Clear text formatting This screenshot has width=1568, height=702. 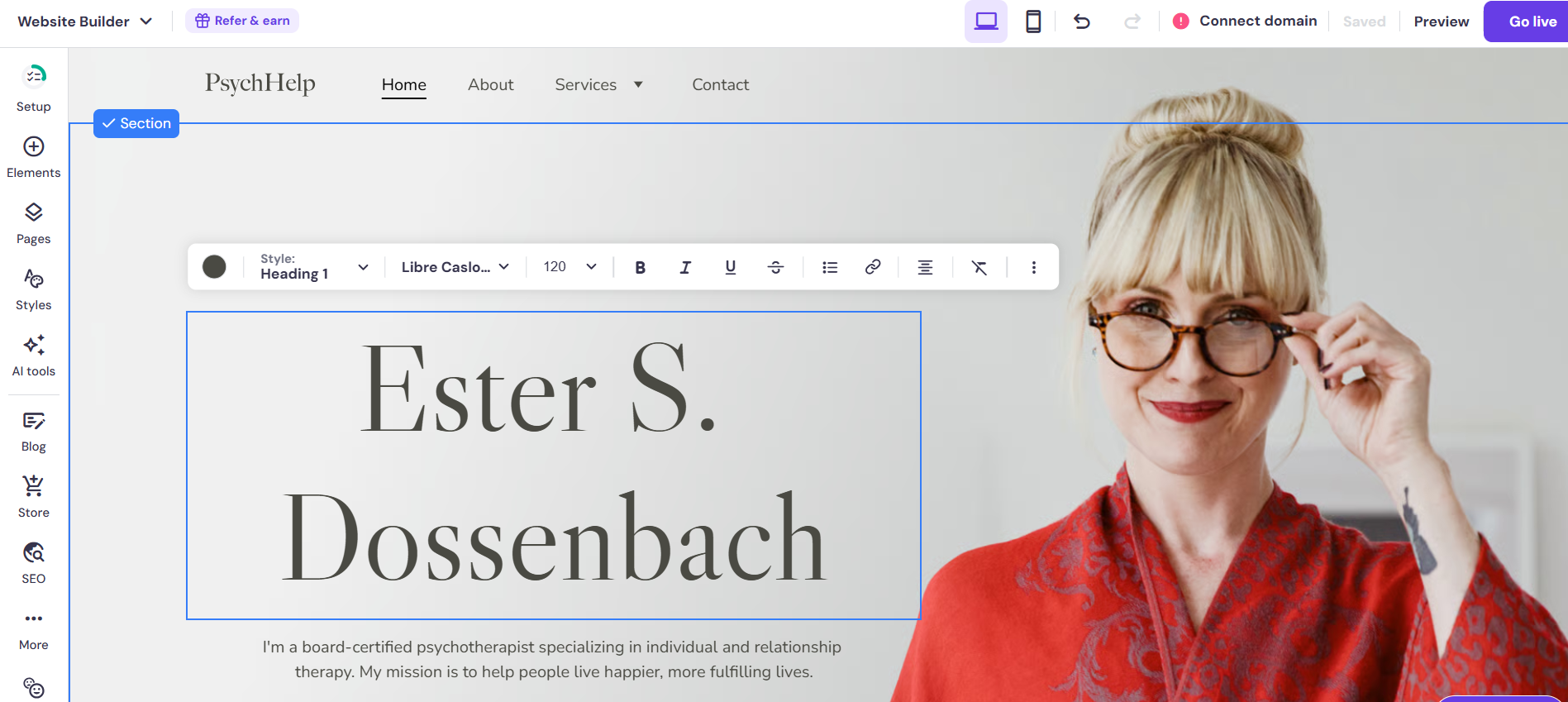[x=979, y=267]
